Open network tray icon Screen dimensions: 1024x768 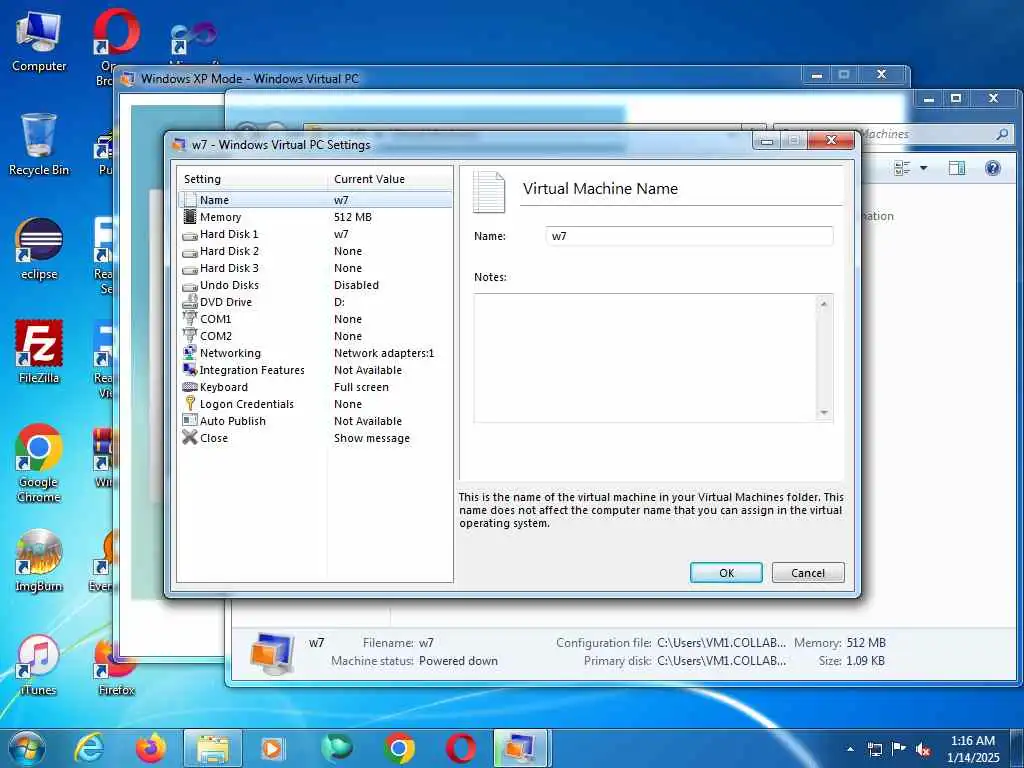tap(874, 749)
